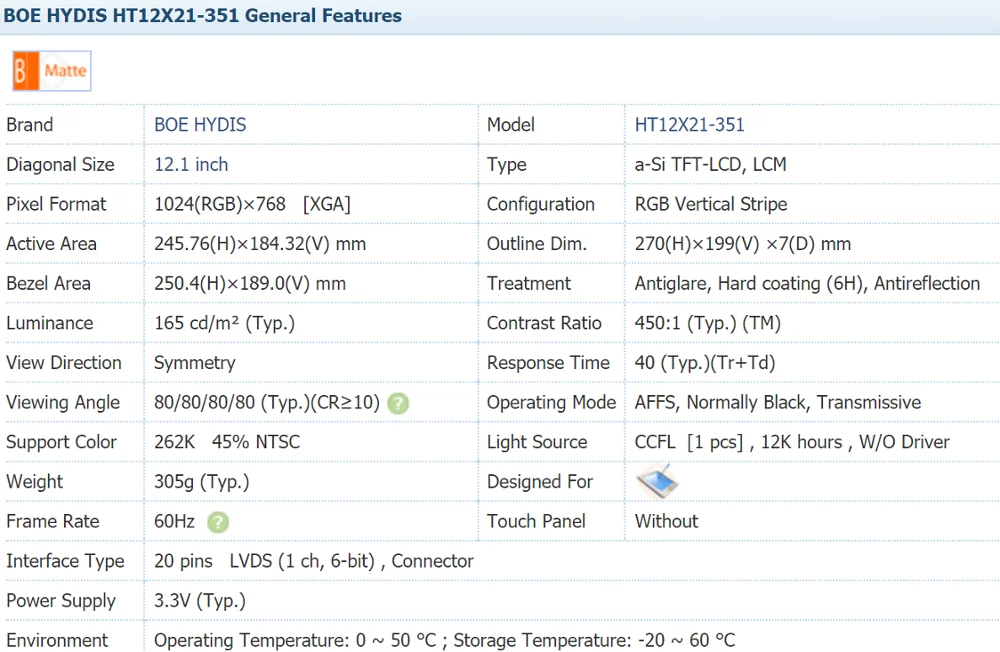This screenshot has height=652, width=1000.
Task: Click the Pixel Format value '1024(RGB)×768 [XGA]'
Action: tap(253, 204)
